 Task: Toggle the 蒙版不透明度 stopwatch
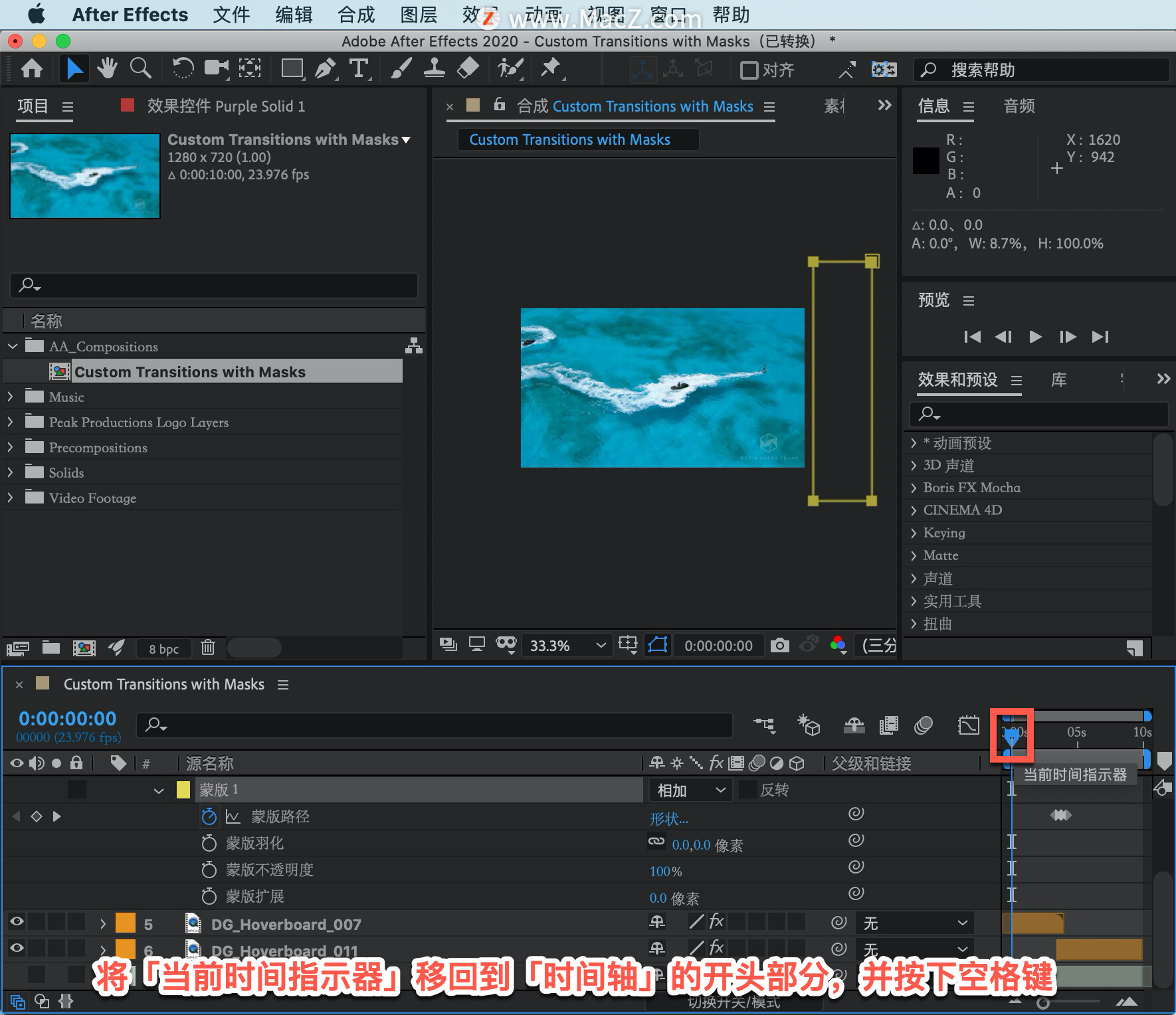(209, 870)
